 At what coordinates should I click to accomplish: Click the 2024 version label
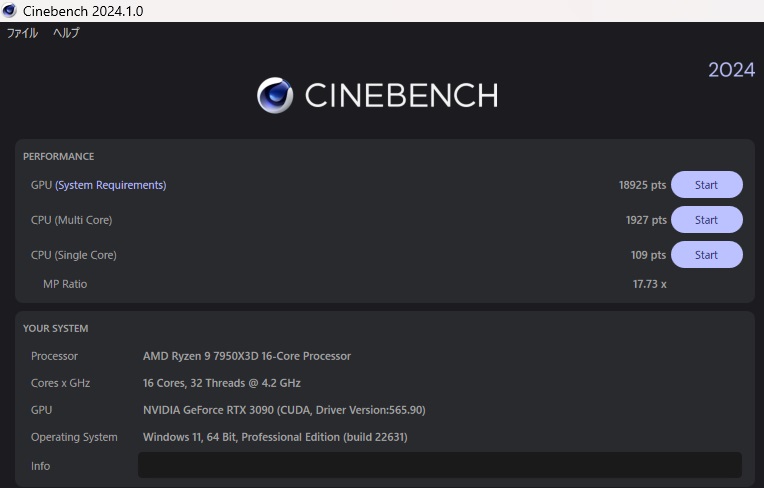731,70
